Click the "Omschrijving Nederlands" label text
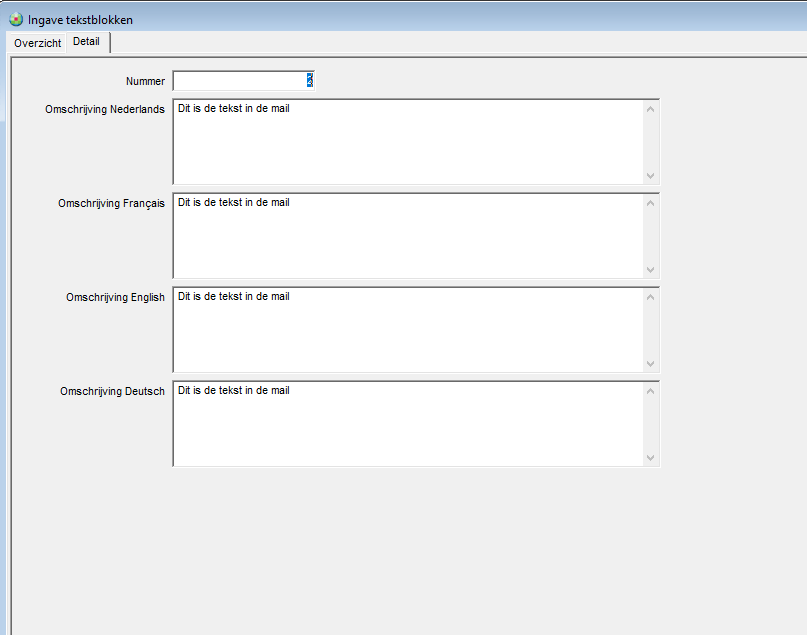Image resolution: width=807 pixels, height=635 pixels. click(x=105, y=109)
